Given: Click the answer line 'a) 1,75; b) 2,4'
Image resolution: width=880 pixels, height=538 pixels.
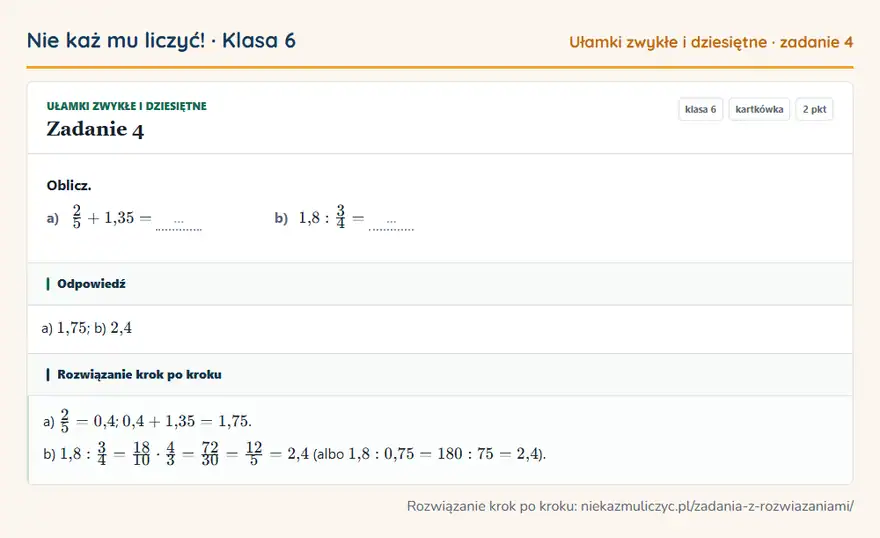Looking at the screenshot, I should [x=86, y=328].
